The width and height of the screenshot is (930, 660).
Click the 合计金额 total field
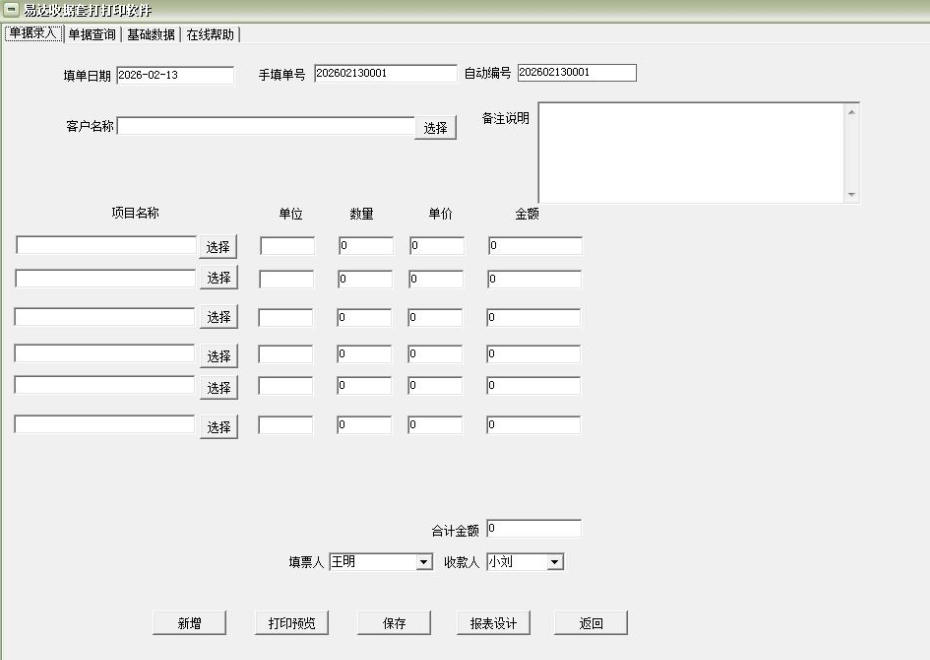(x=534, y=528)
